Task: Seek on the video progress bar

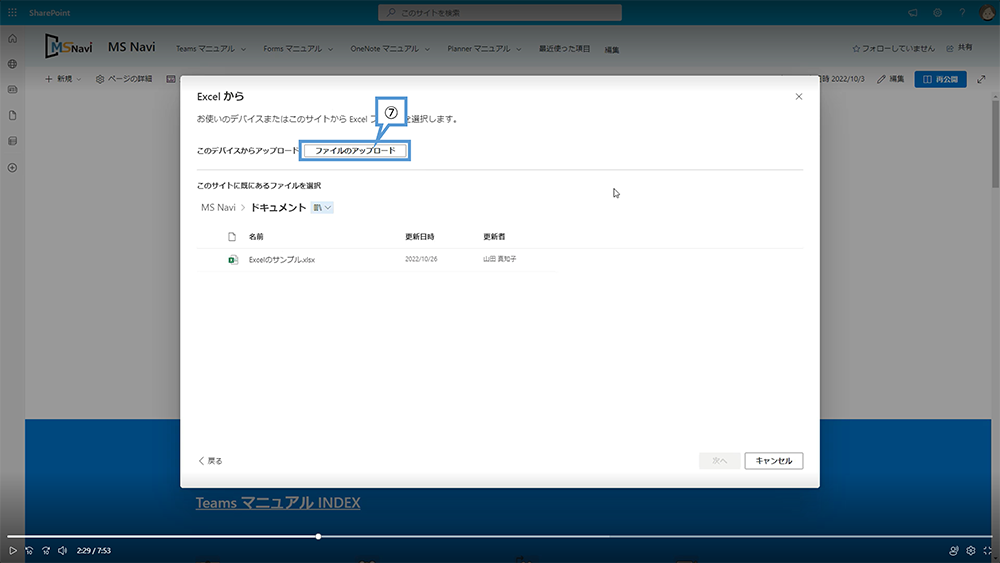Action: point(500,536)
